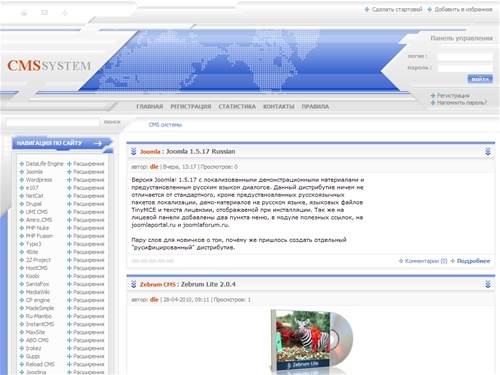This screenshot has height=375, width=500.
Task: Open author dle link of Zebrum article
Action: (x=154, y=300)
